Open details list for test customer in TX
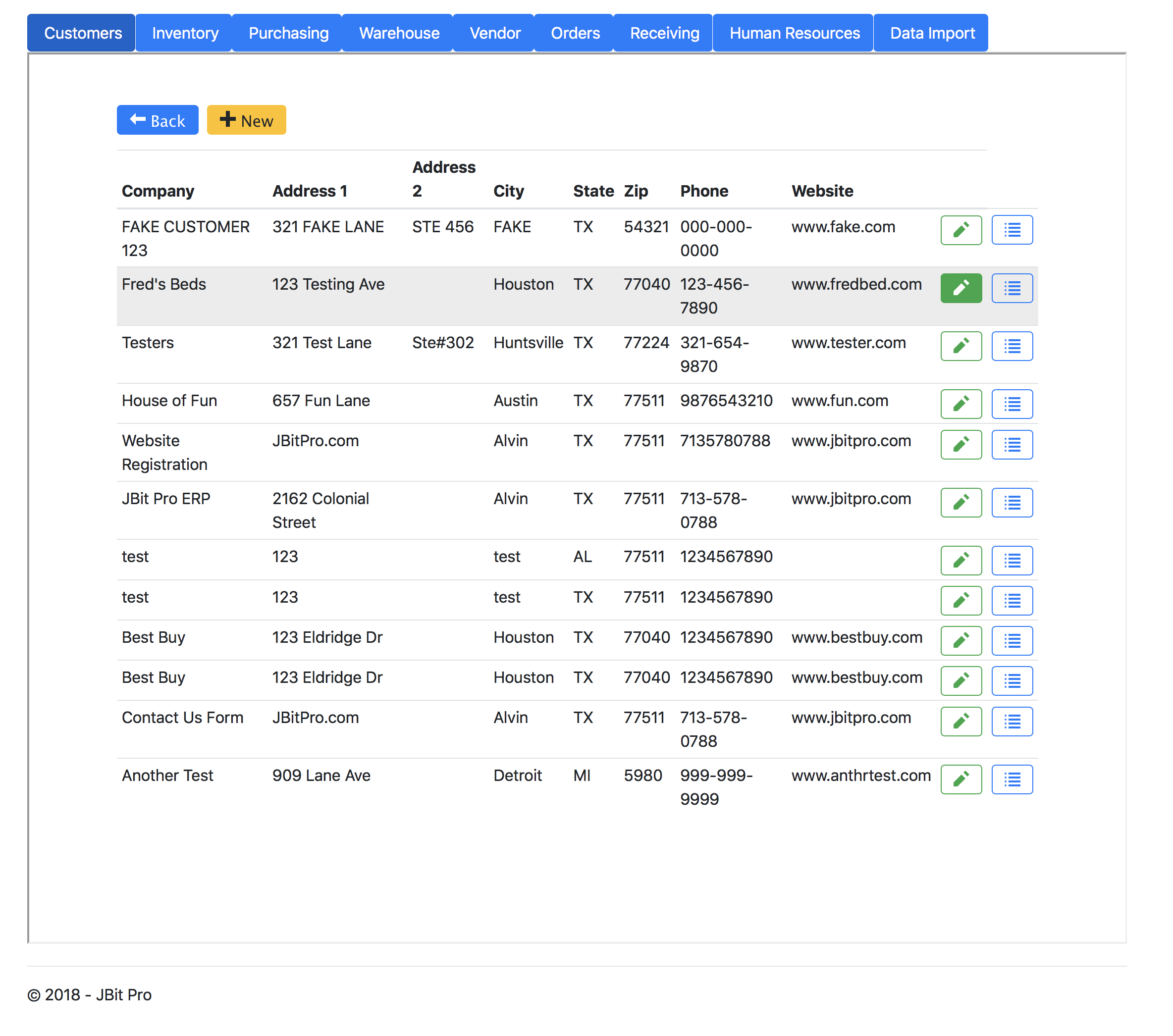This screenshot has width=1173, height=1036. (x=1013, y=601)
